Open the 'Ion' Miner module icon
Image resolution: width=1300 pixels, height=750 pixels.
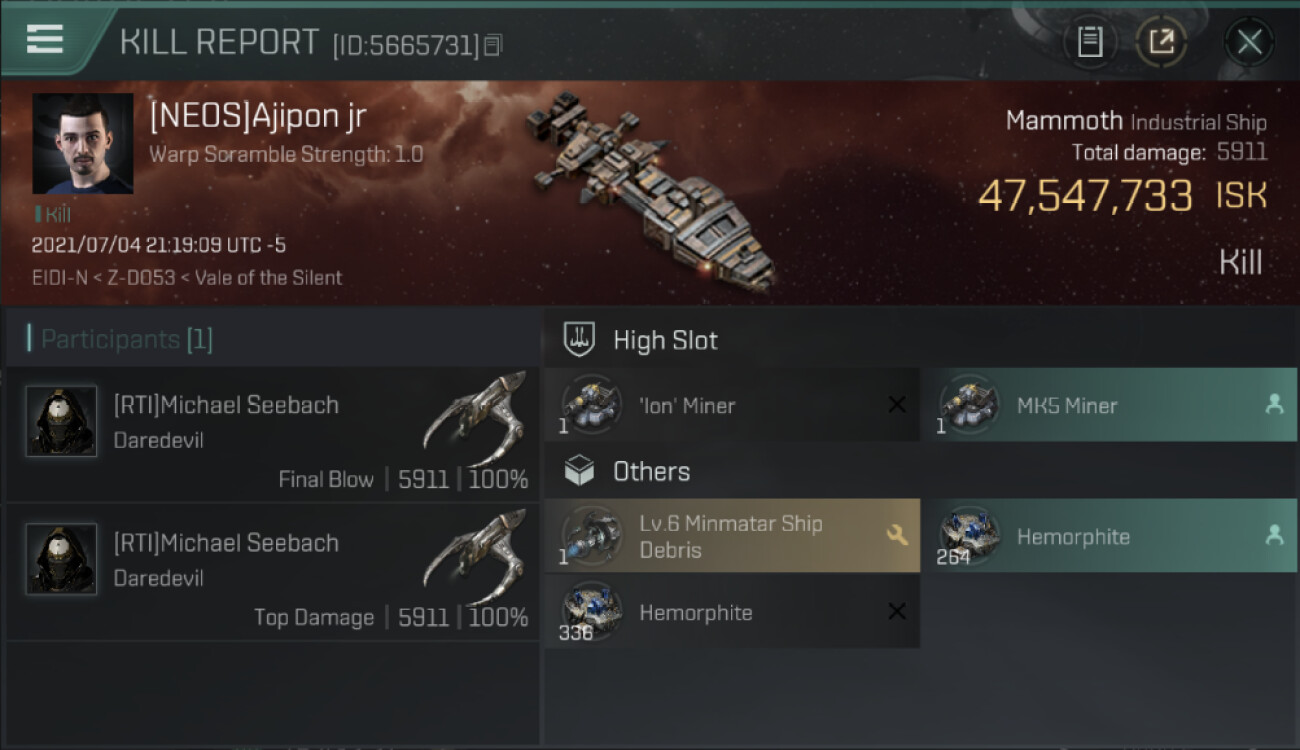tap(591, 405)
